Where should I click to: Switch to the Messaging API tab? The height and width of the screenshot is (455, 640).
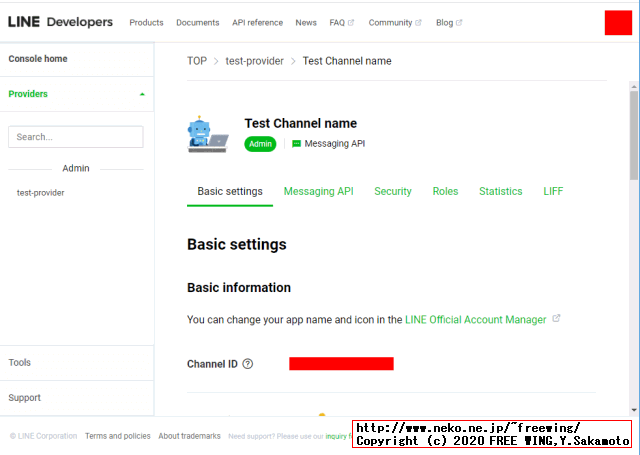[318, 191]
